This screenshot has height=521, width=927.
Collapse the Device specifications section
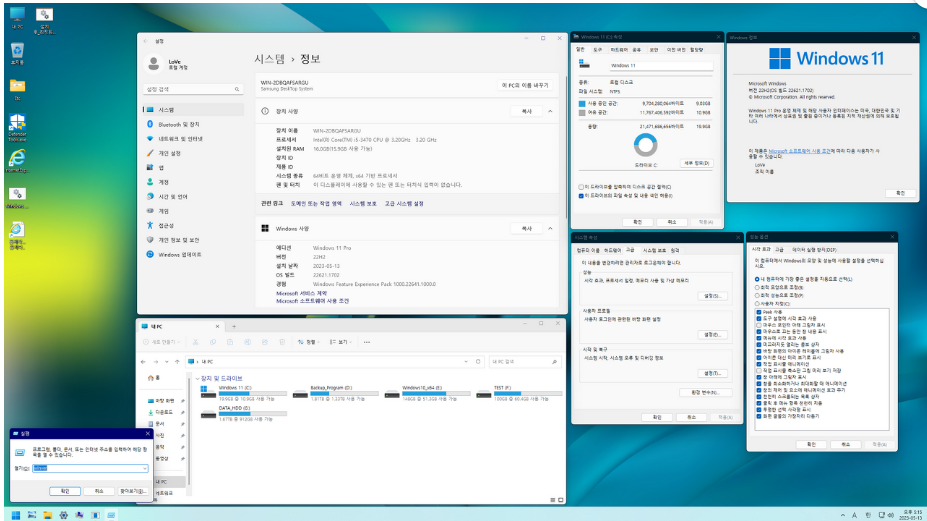pyautogui.click(x=550, y=111)
